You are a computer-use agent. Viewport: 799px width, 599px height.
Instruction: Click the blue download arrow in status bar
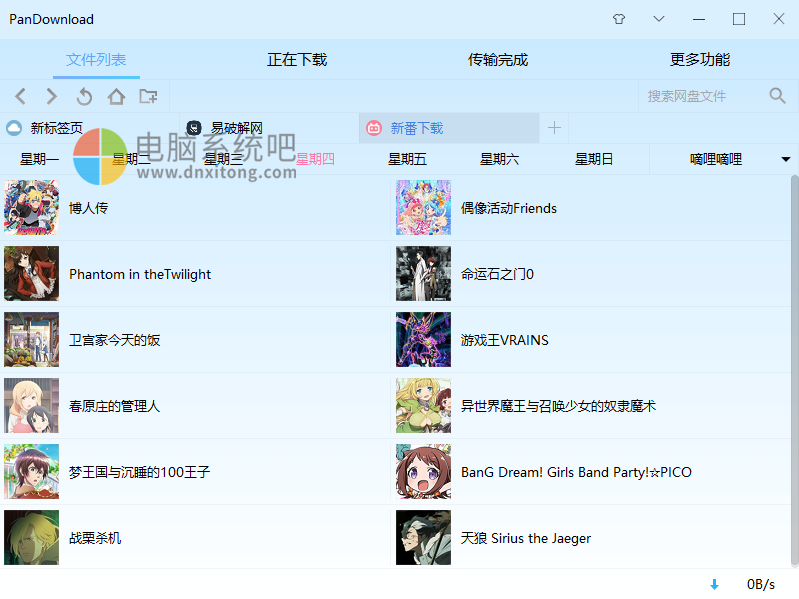click(714, 584)
